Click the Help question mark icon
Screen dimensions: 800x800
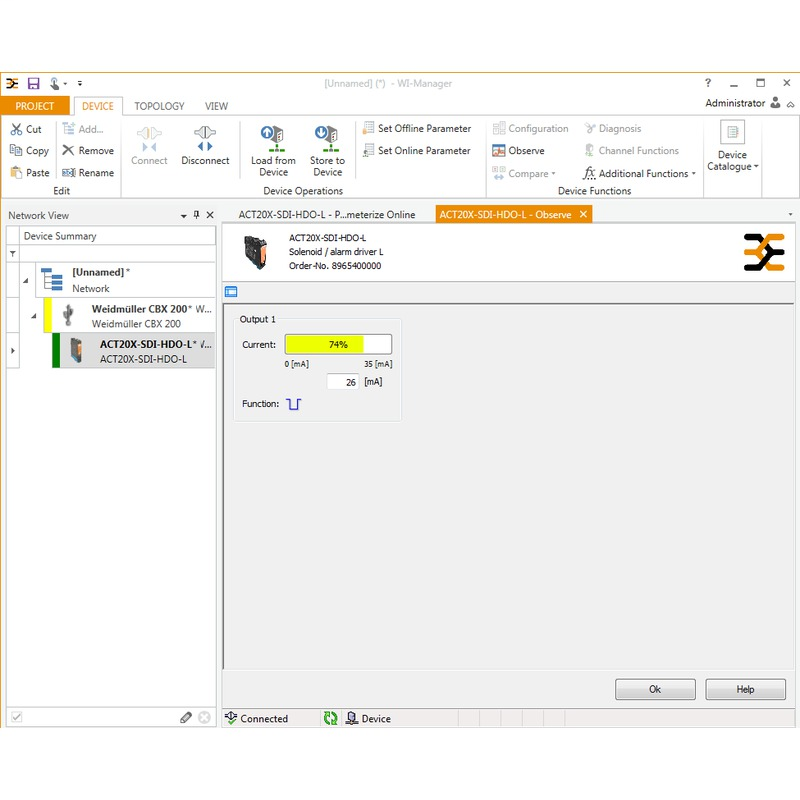point(708,83)
